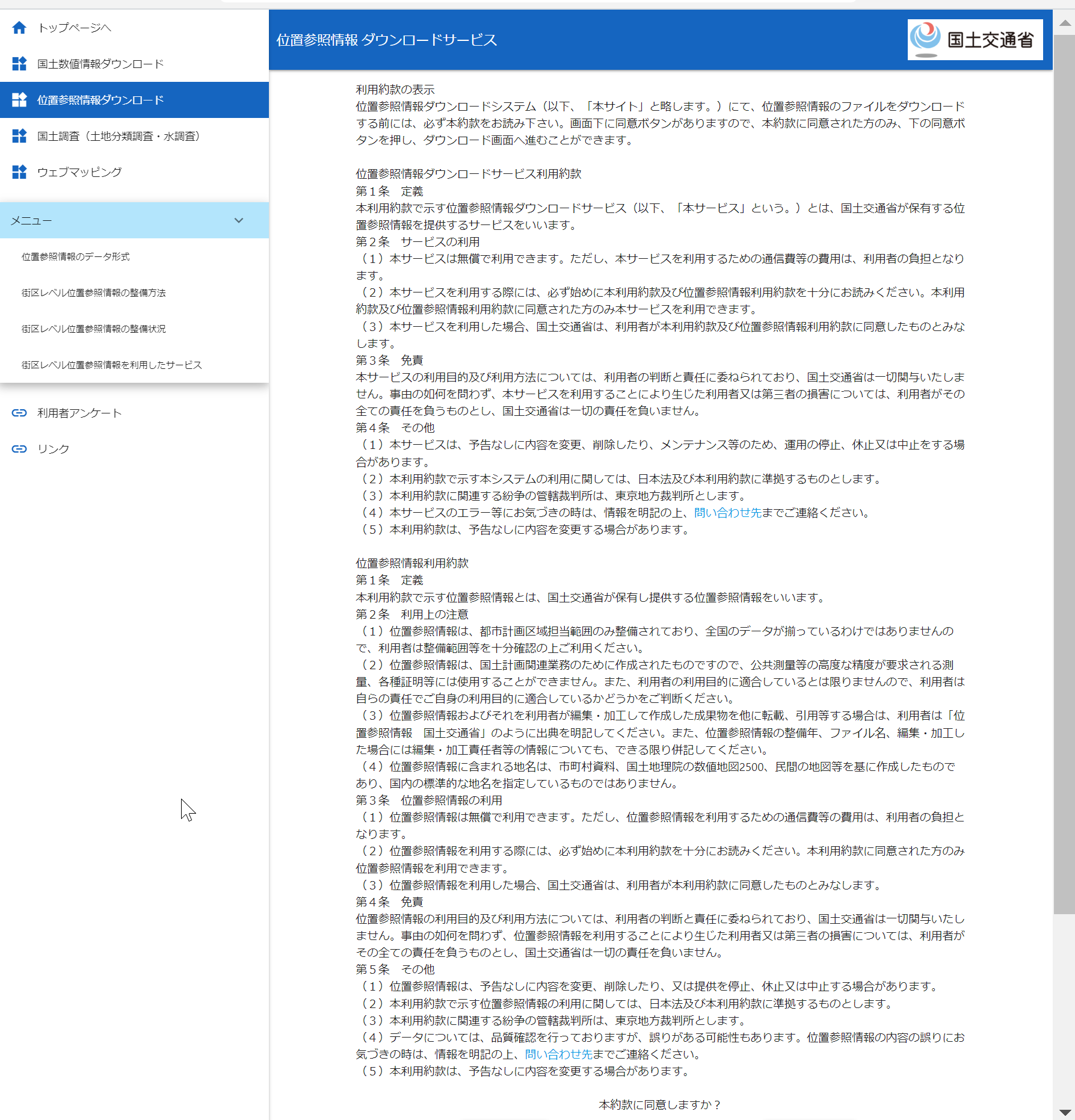The height and width of the screenshot is (1120, 1075).
Task: Click the scrollbar up arrow
Action: pyautogui.click(x=1065, y=23)
